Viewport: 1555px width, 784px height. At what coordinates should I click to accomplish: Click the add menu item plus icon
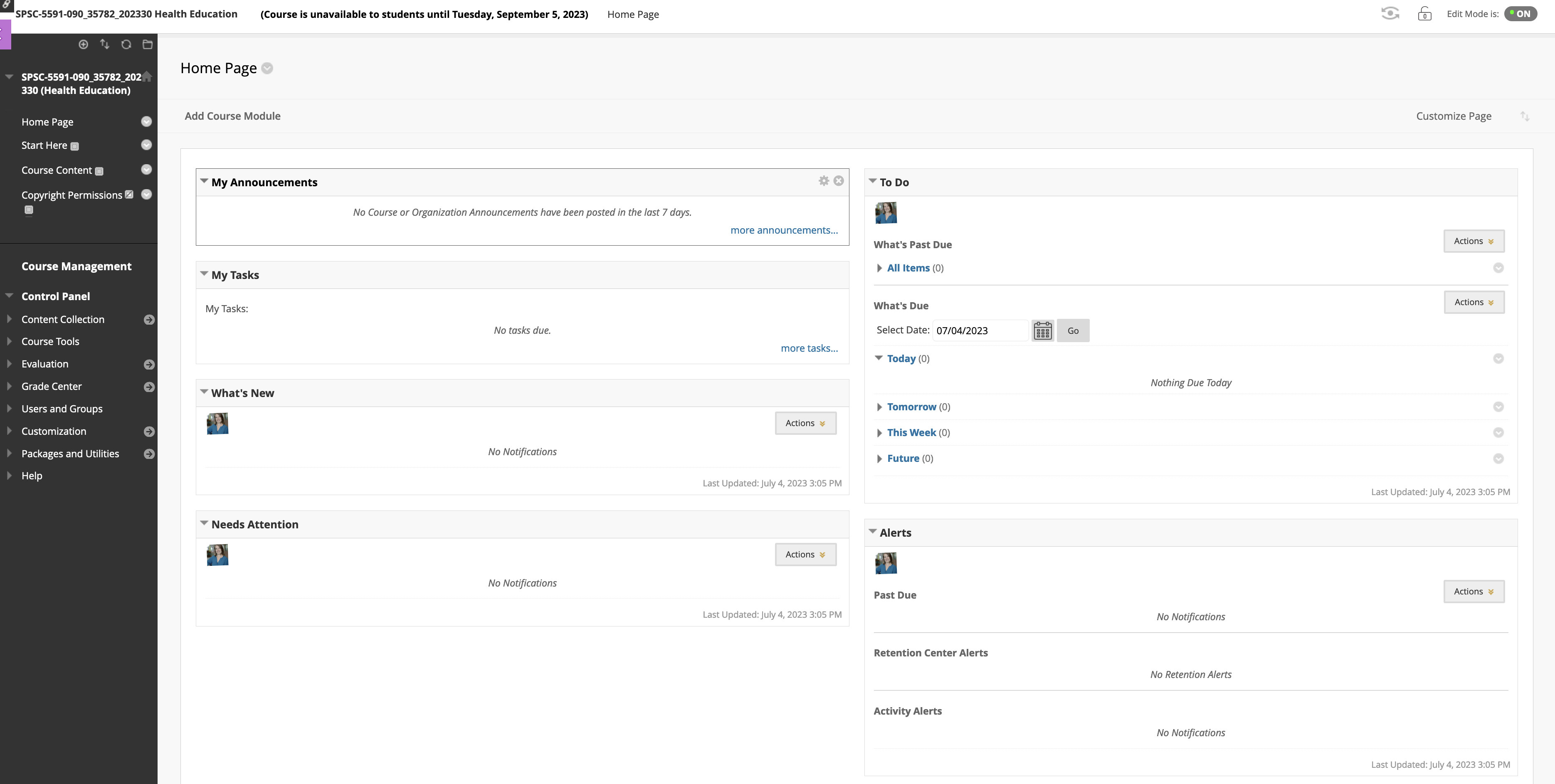click(x=83, y=44)
